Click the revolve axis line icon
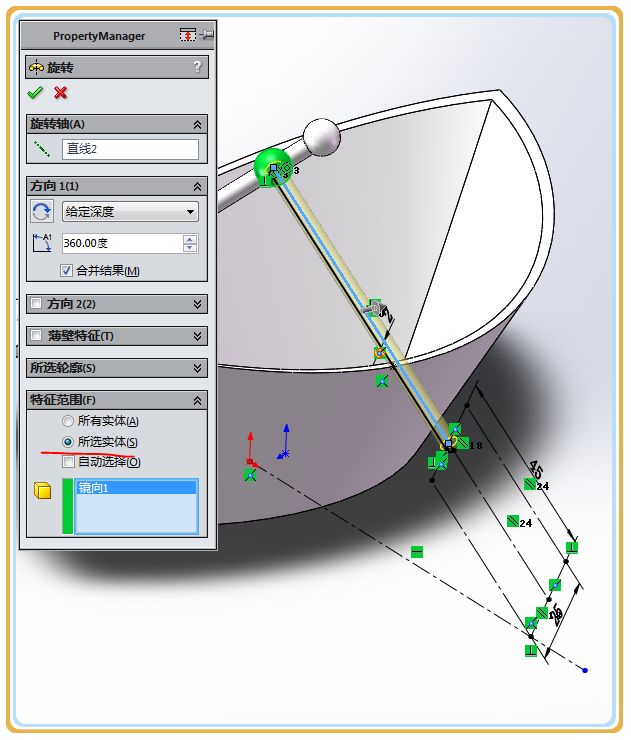This screenshot has height=740, width=631. (42, 149)
